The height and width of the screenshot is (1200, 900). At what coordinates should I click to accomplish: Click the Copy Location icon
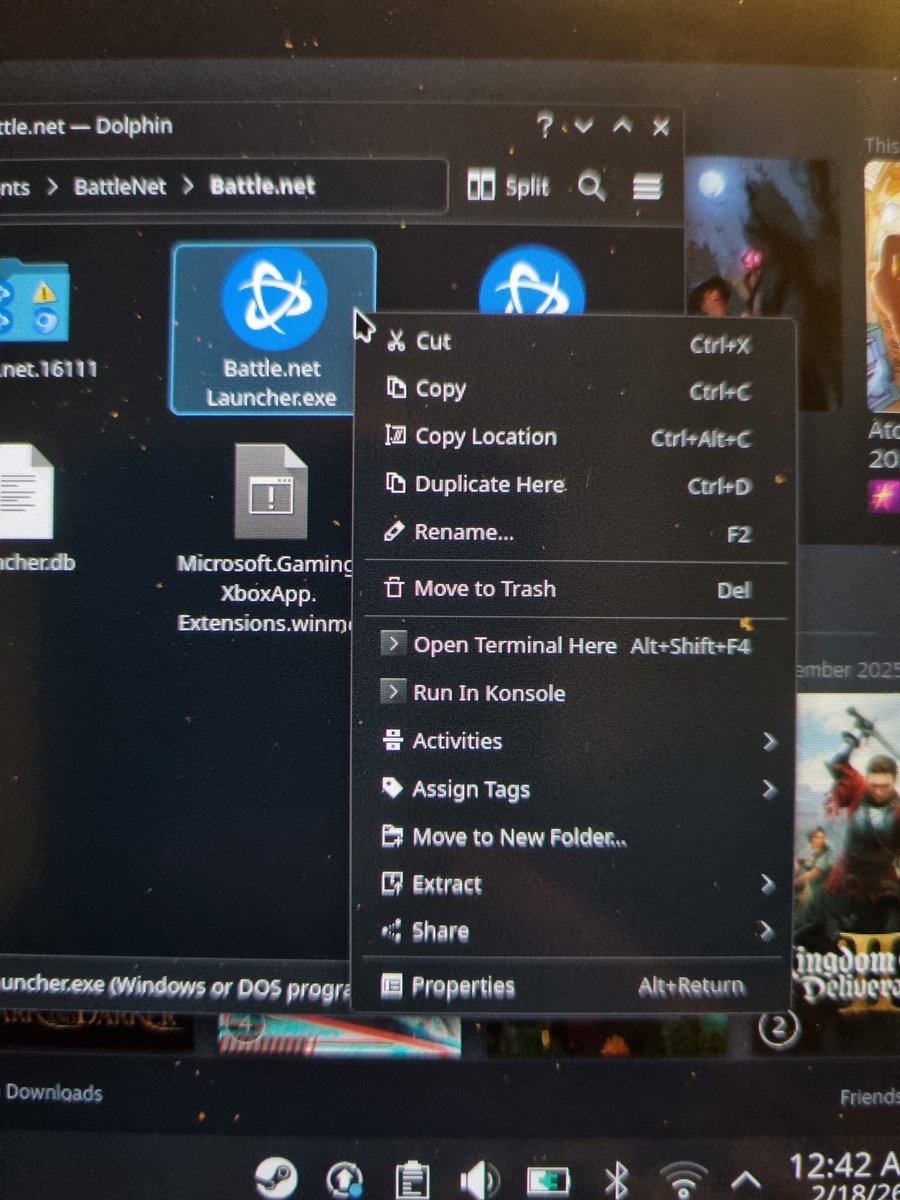coord(396,436)
